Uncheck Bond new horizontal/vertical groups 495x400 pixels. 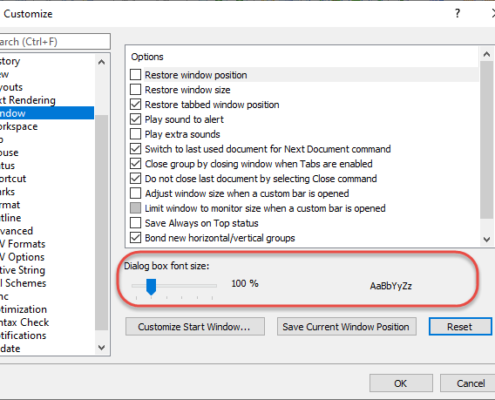[135, 238]
